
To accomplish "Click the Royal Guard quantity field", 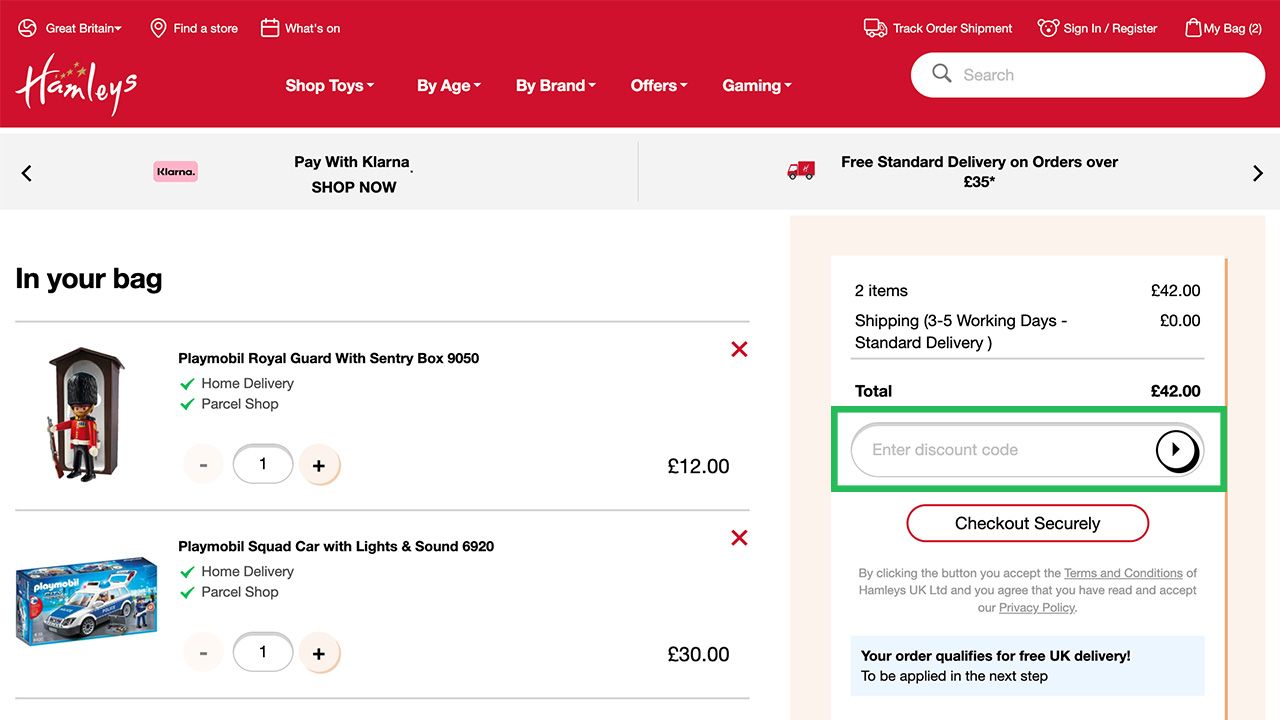I will pos(263,464).
